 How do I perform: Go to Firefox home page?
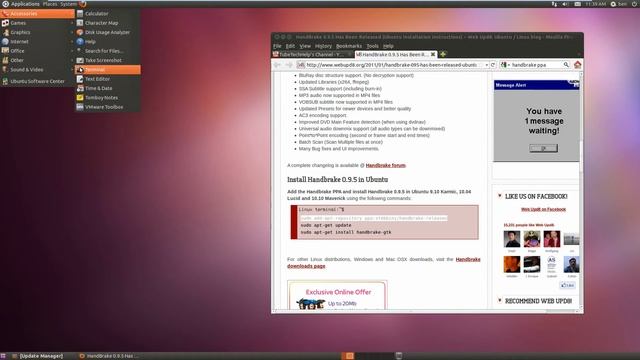577,64
